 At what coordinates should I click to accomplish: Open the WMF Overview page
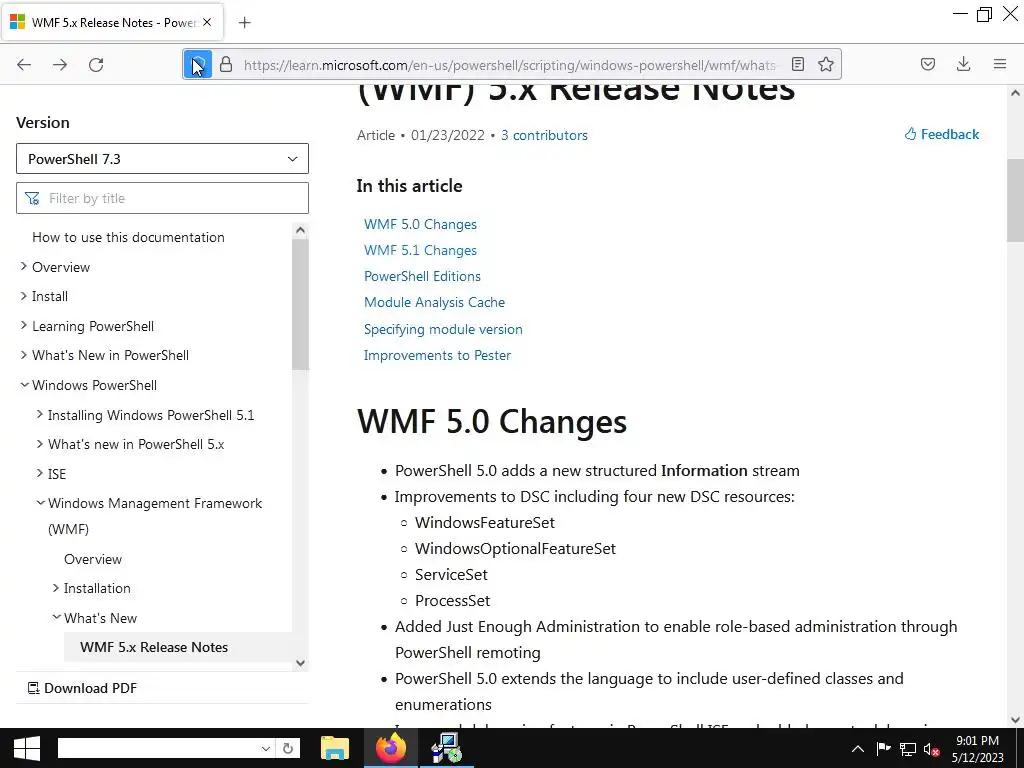click(93, 559)
